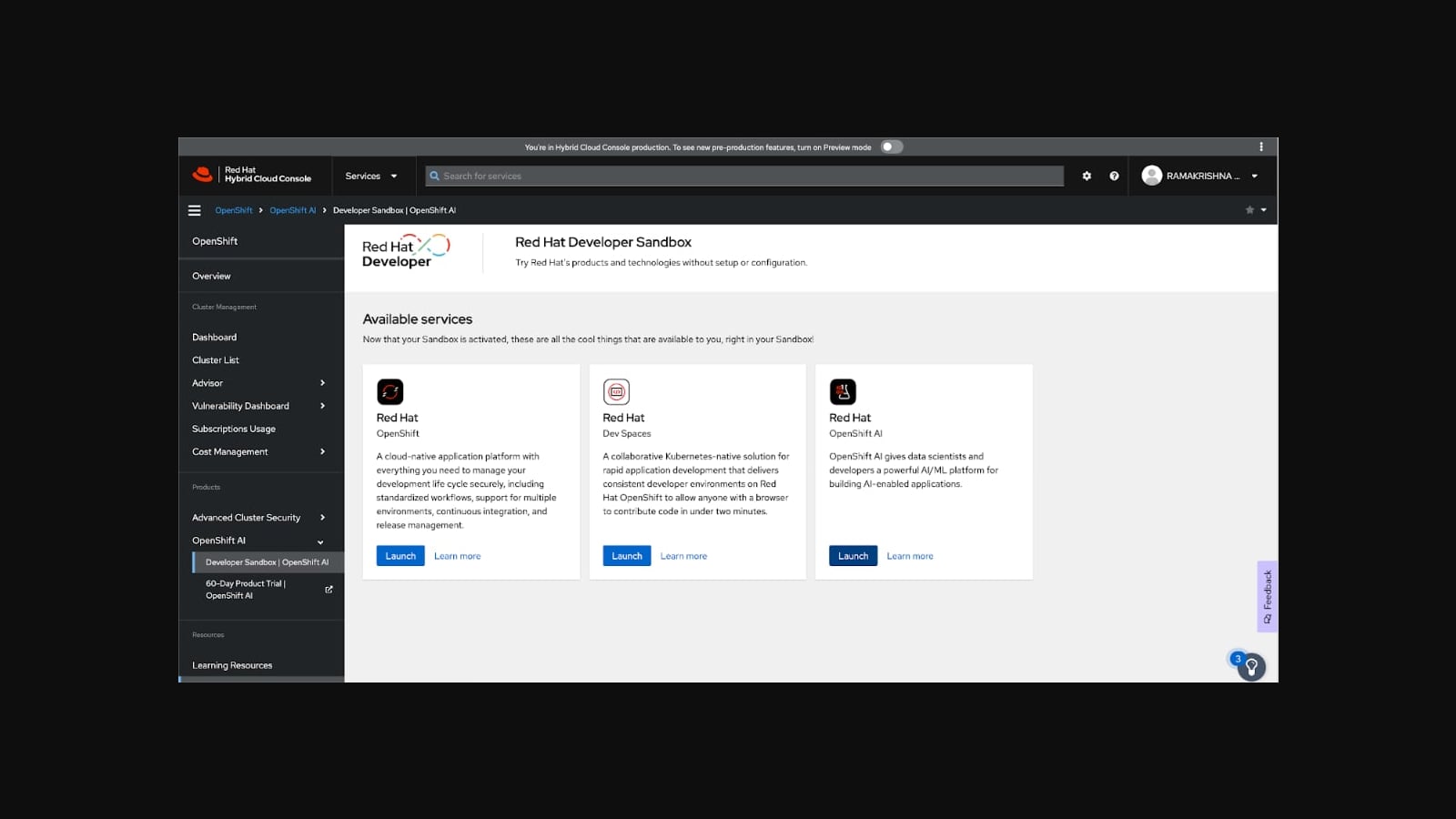Select Developer Sandbox | OpenShift AI sidebar item
Viewport: 1456px width, 819px height.
coord(268,562)
